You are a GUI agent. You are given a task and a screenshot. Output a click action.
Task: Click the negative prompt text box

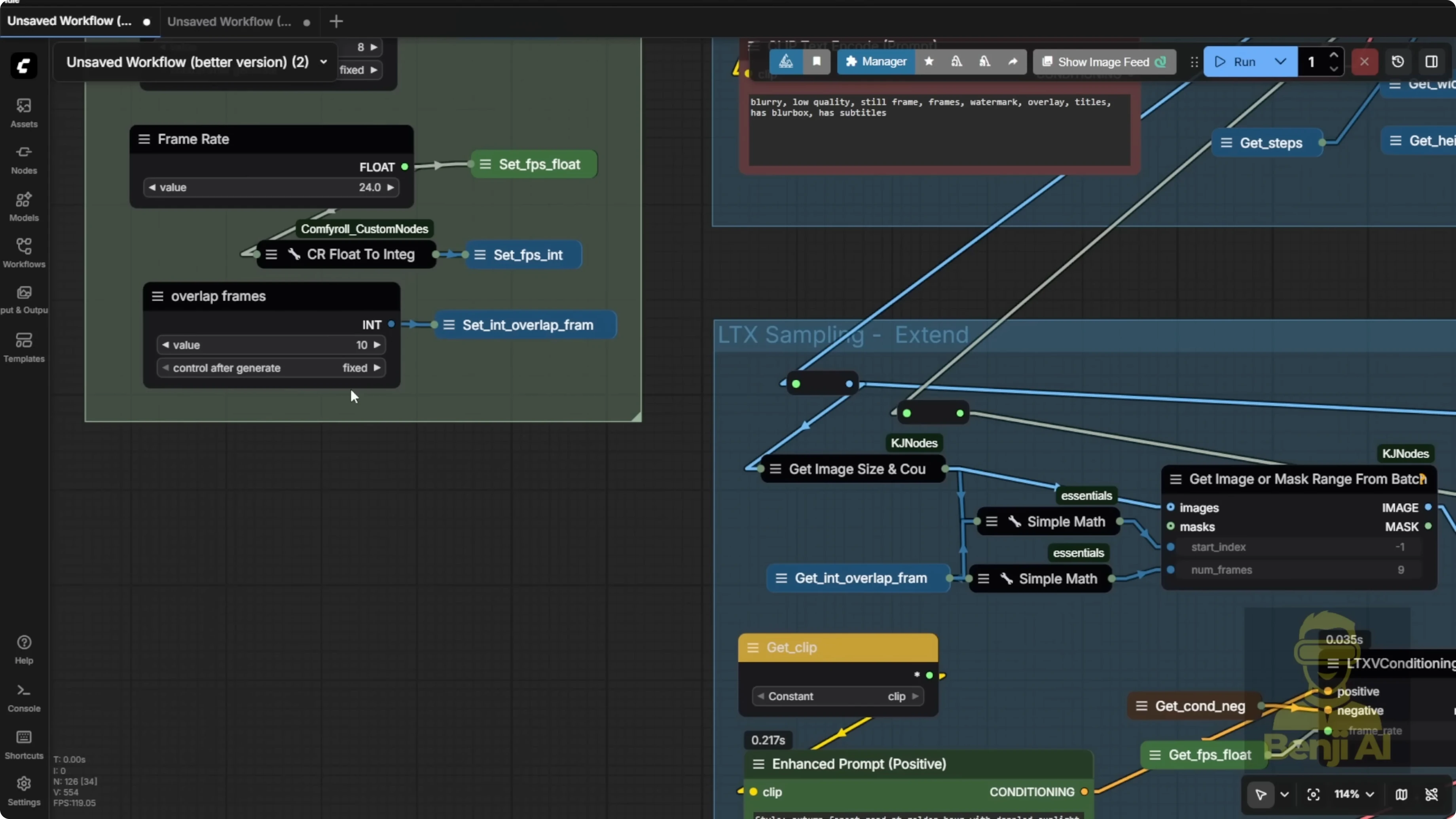tap(938, 130)
